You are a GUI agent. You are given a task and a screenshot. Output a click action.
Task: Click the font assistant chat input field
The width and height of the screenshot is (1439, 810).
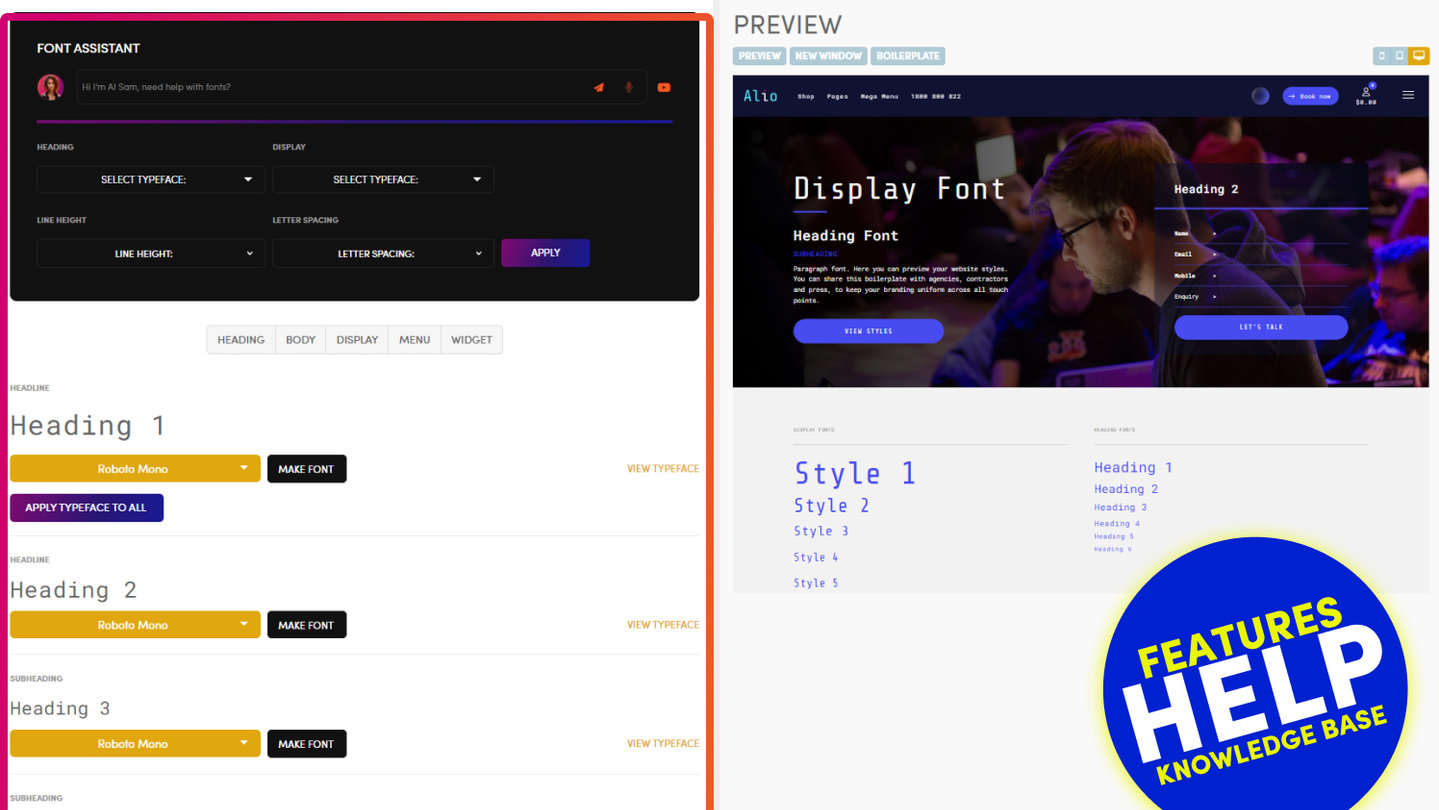[x=330, y=88]
